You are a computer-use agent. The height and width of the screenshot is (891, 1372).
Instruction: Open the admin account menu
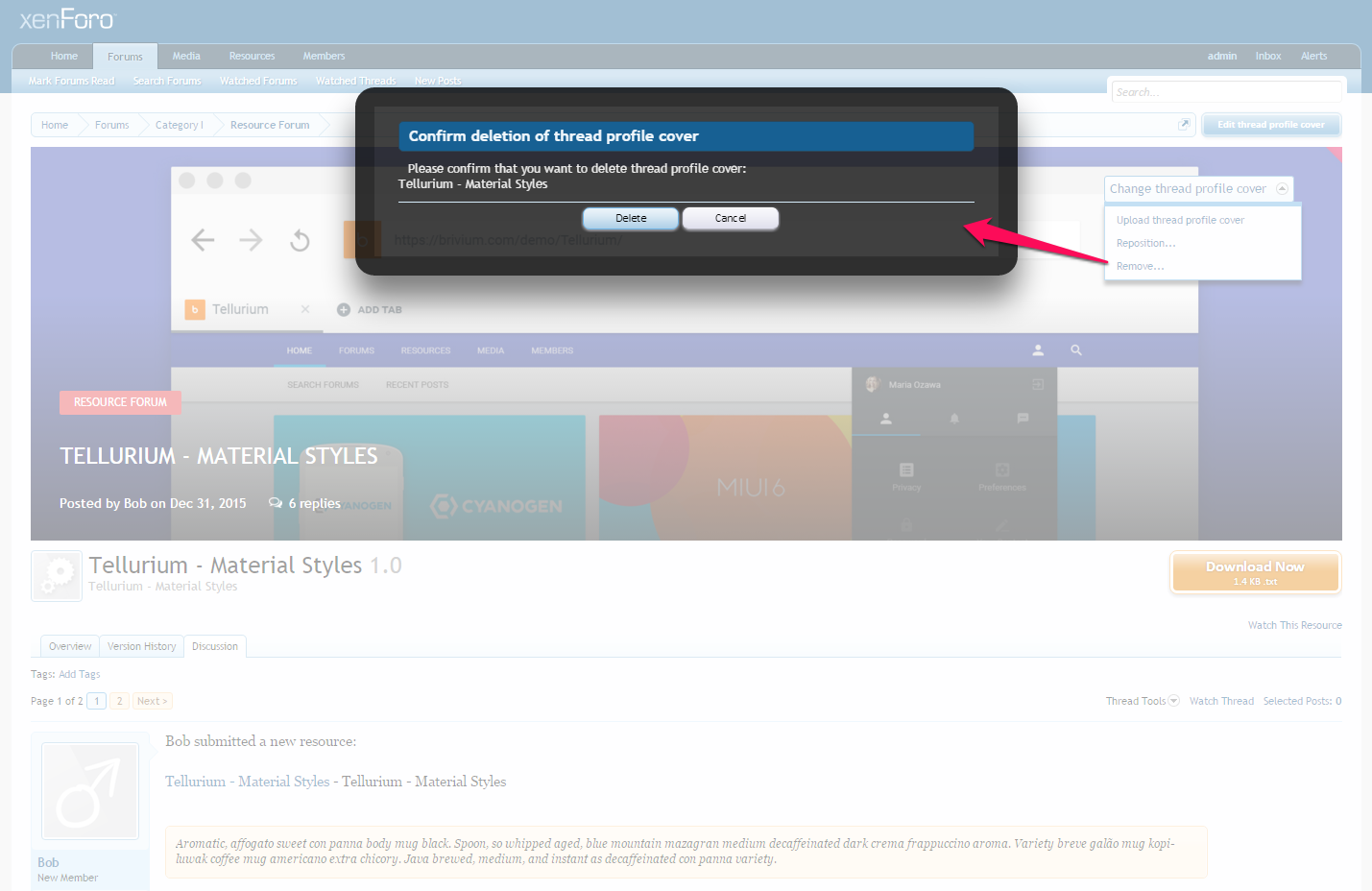(x=1222, y=56)
